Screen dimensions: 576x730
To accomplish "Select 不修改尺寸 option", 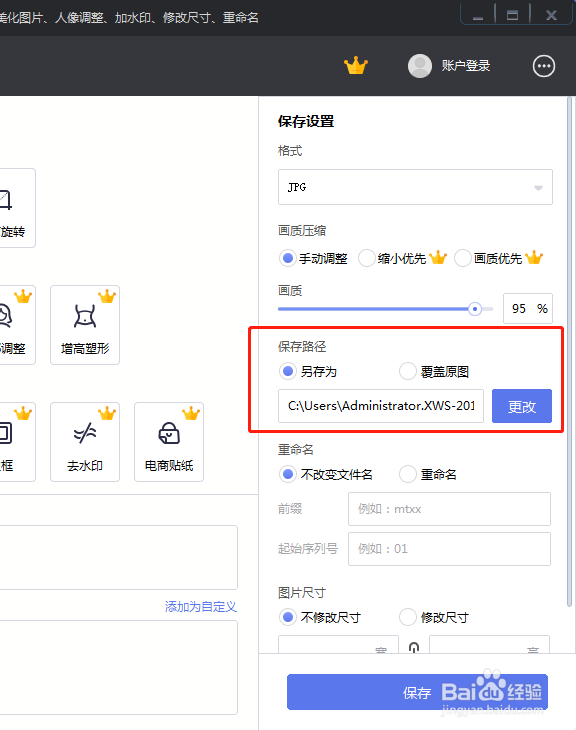I will (320, 617).
